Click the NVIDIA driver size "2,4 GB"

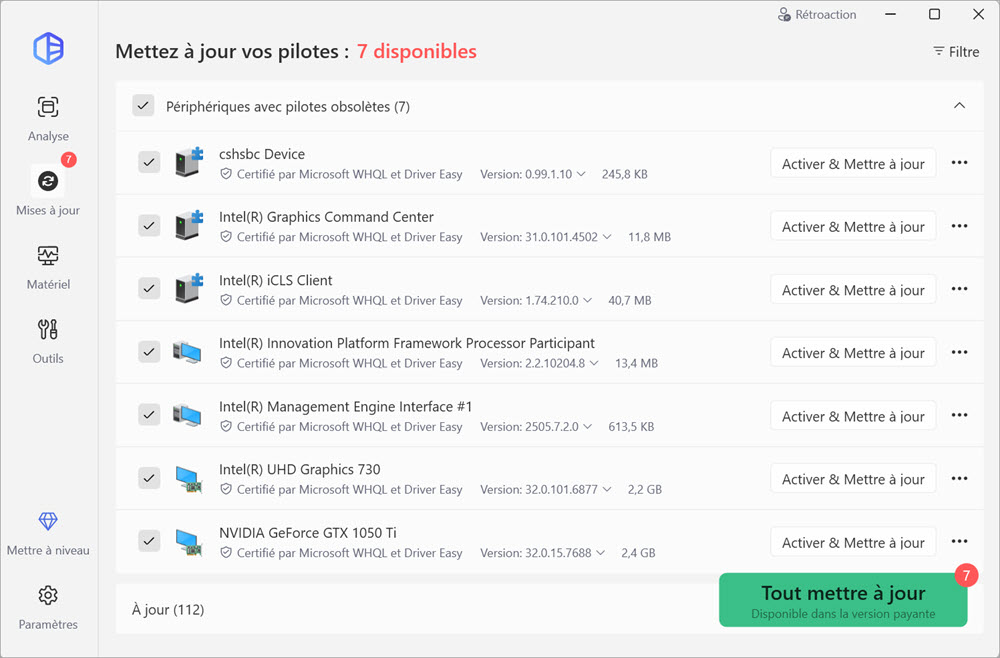point(638,553)
